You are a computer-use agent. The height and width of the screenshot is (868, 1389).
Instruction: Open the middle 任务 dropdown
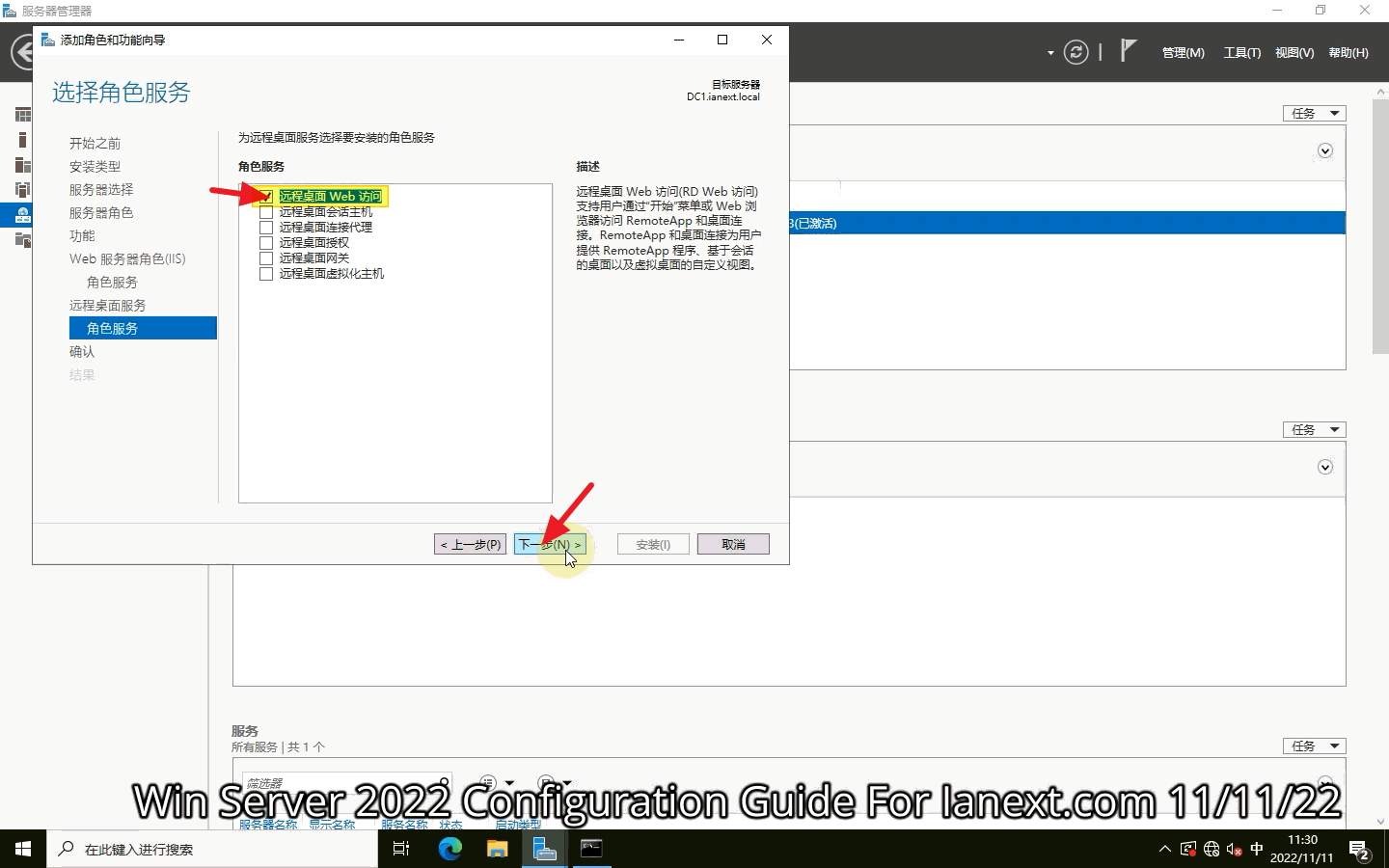[x=1314, y=429]
